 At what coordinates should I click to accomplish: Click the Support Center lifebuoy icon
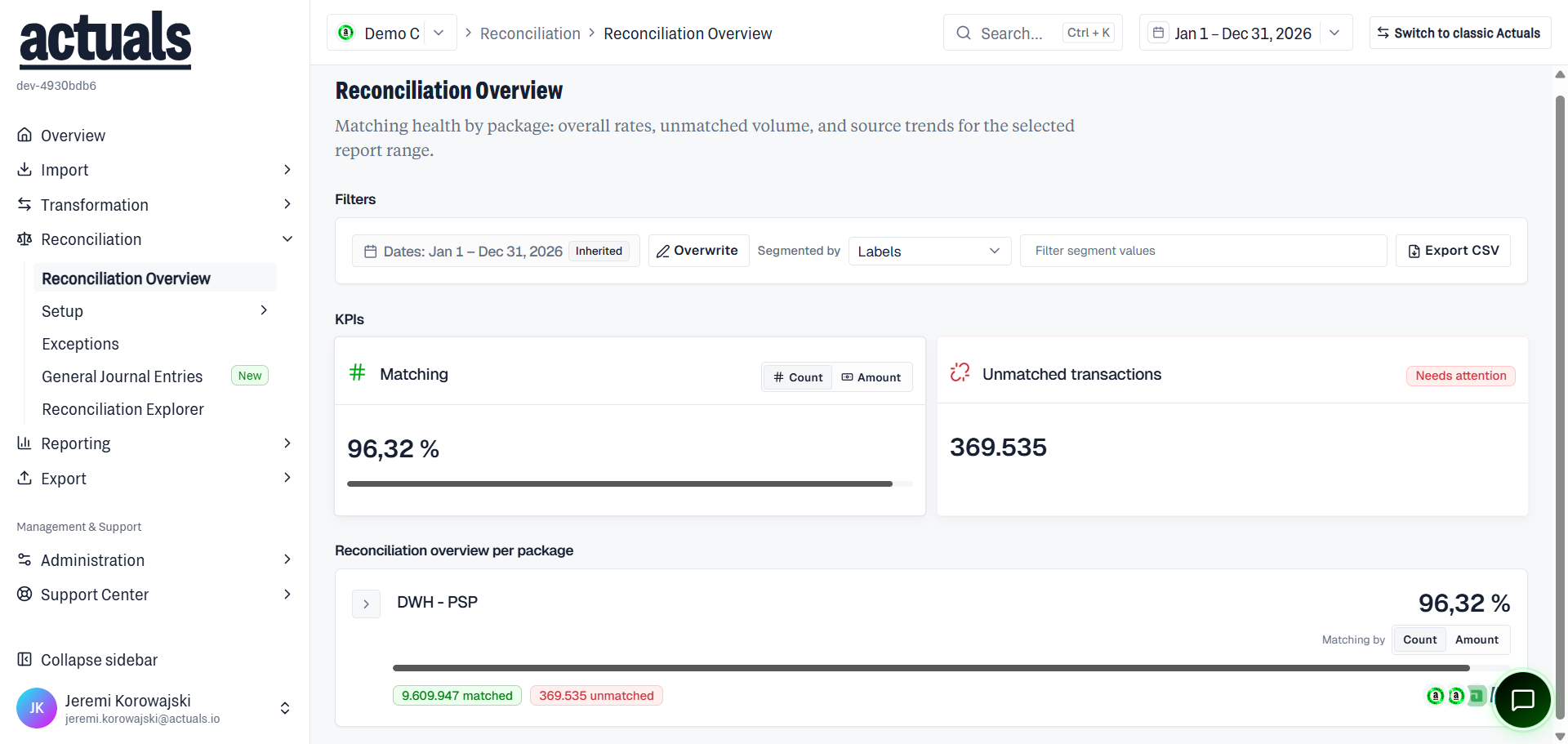pyautogui.click(x=24, y=594)
